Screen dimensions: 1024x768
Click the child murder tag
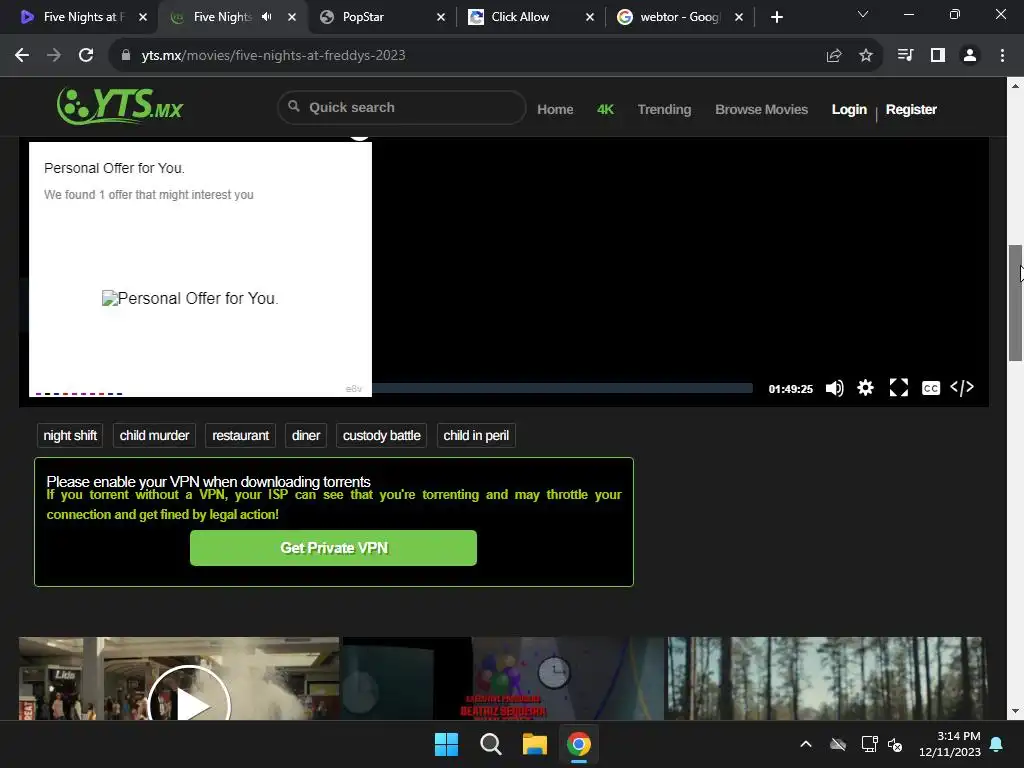[x=154, y=436]
